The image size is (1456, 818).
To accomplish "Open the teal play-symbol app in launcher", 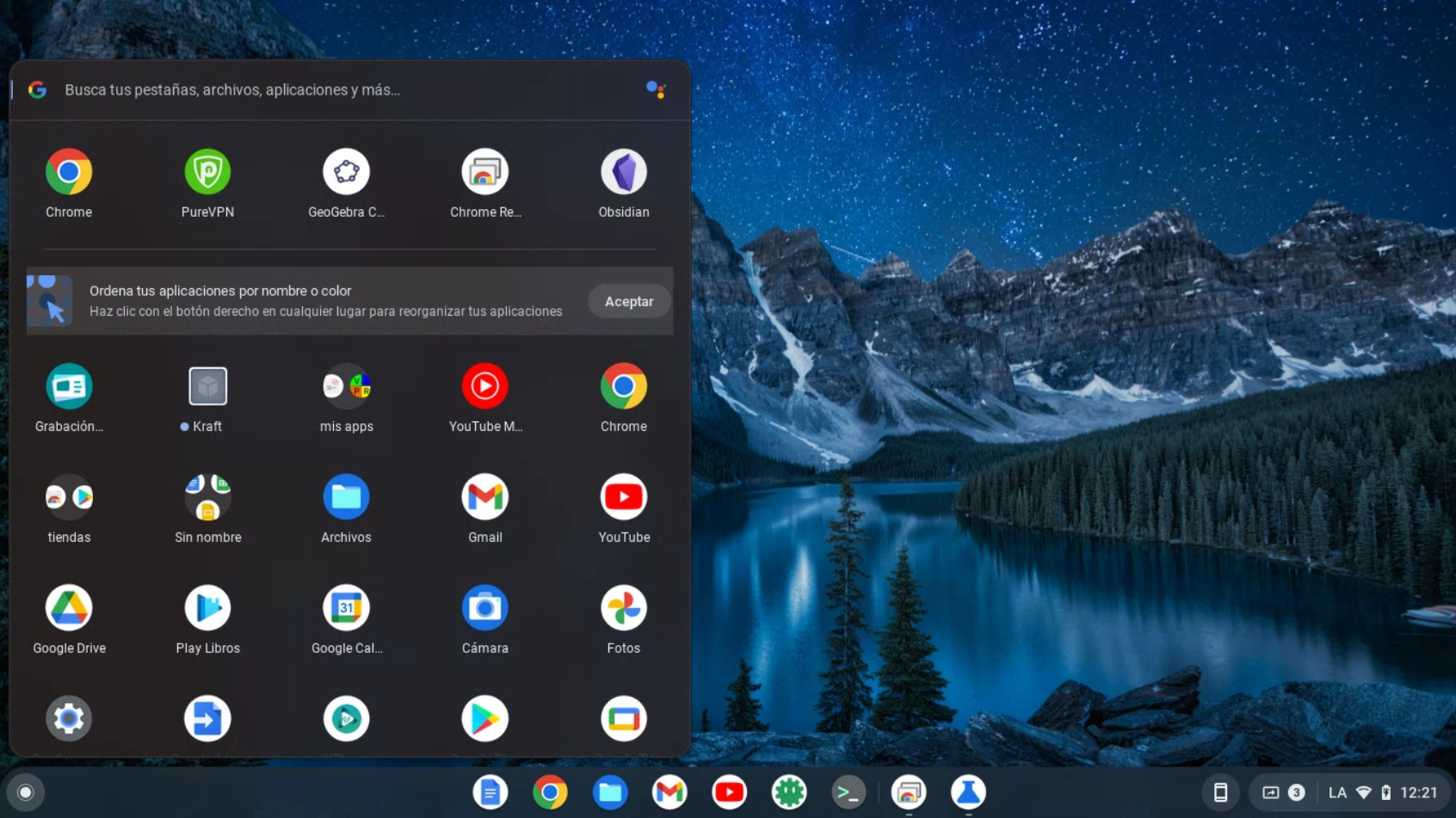I will [346, 718].
